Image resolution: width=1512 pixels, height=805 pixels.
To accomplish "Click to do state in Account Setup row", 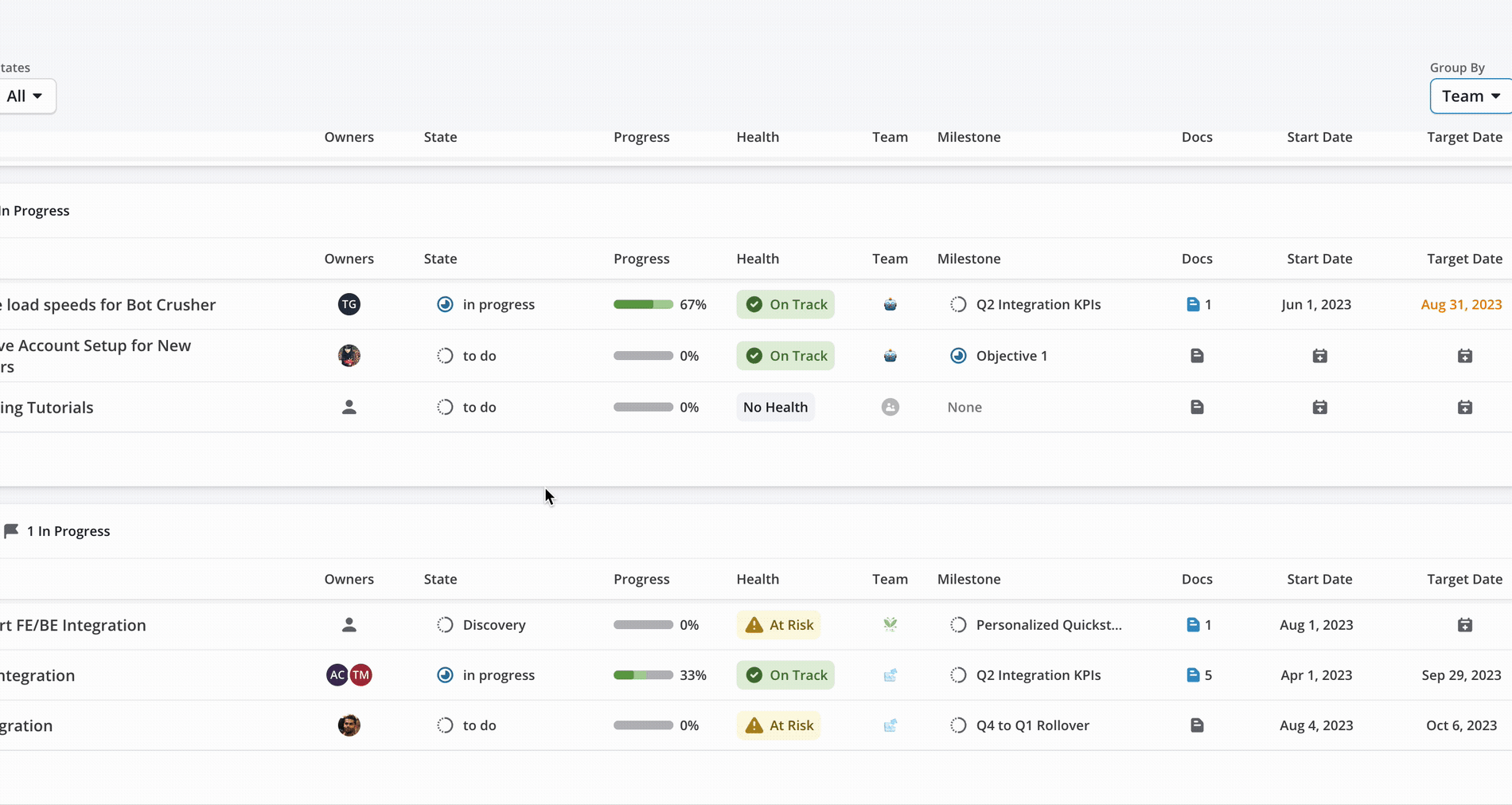I will tap(467, 356).
